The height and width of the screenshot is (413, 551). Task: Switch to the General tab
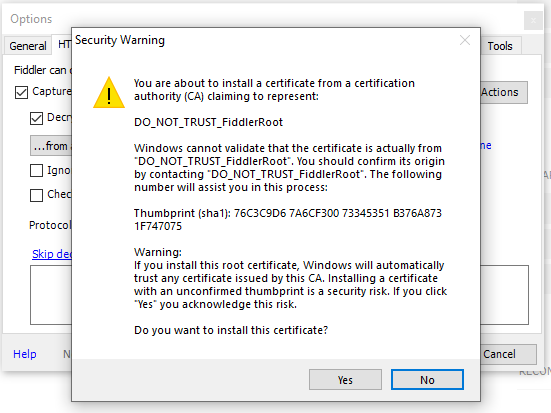(28, 46)
